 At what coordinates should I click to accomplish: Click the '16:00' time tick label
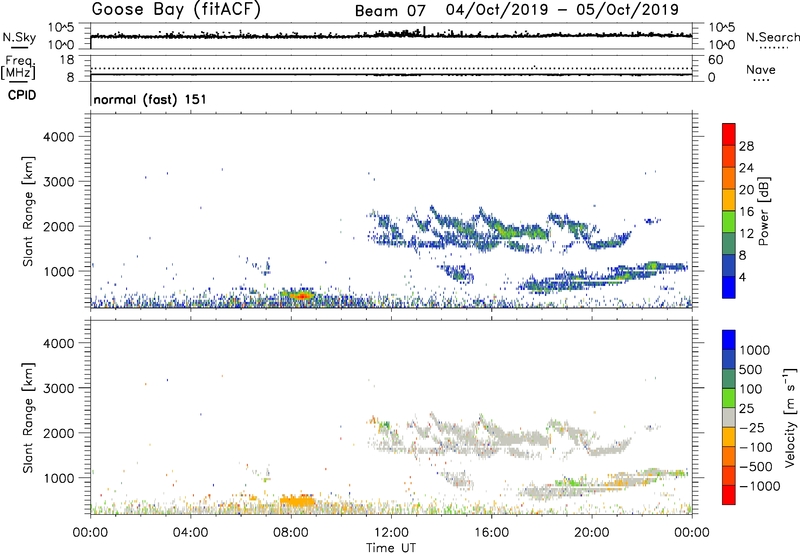click(491, 533)
